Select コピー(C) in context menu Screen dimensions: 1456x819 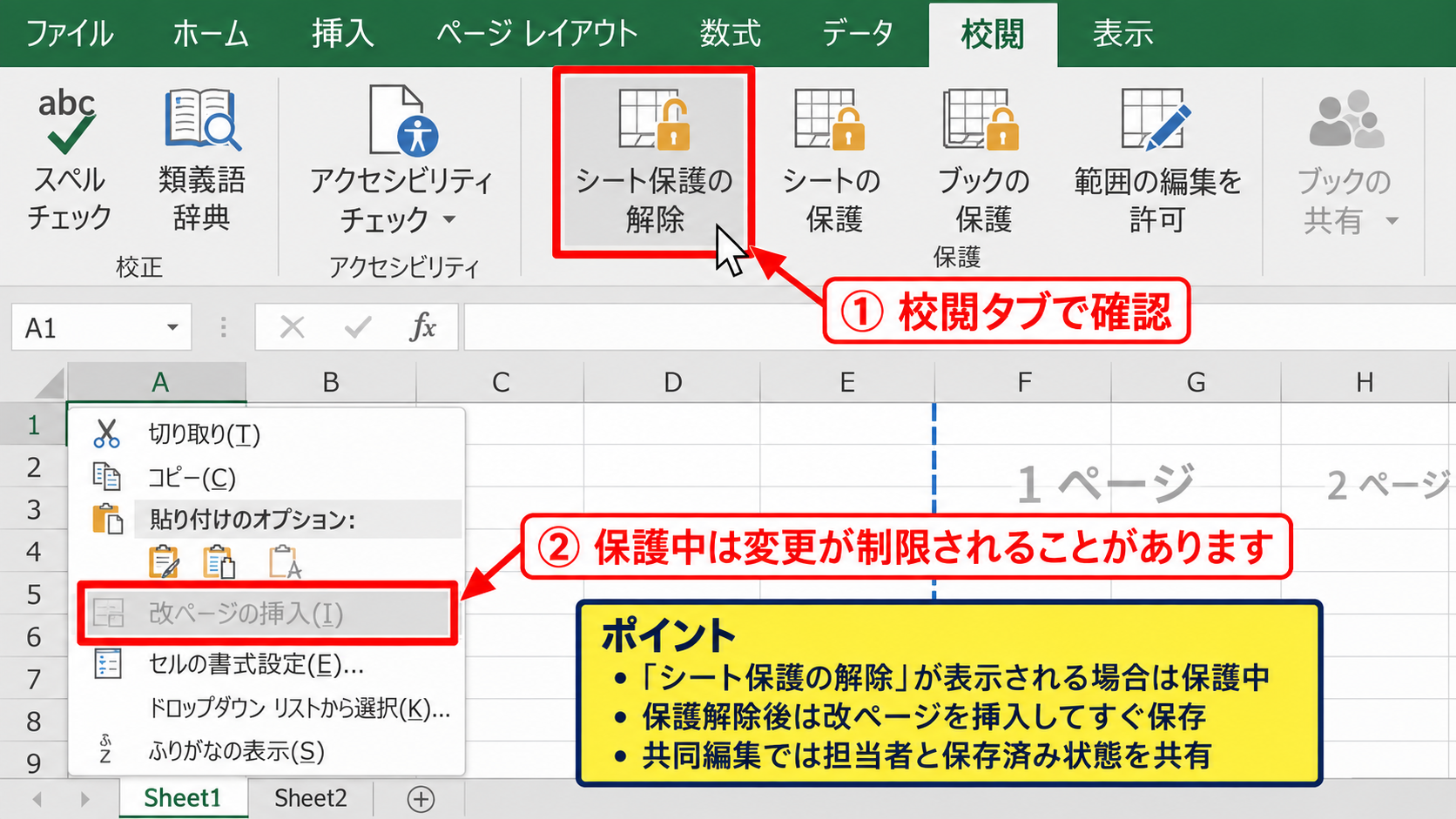tap(266, 477)
